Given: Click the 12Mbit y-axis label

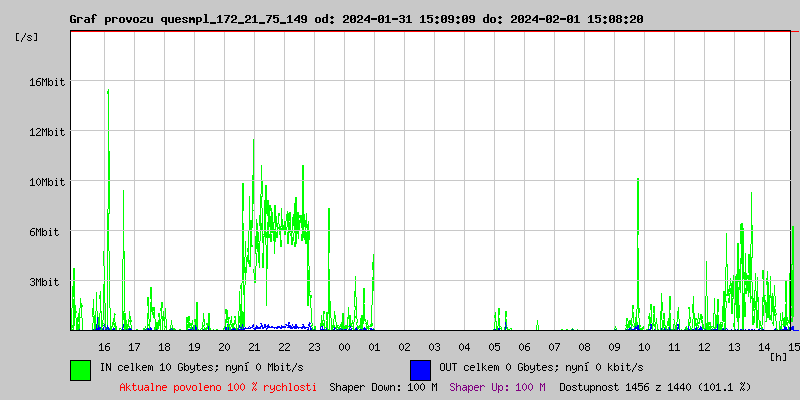Looking at the screenshot, I should pyautogui.click(x=47, y=132).
